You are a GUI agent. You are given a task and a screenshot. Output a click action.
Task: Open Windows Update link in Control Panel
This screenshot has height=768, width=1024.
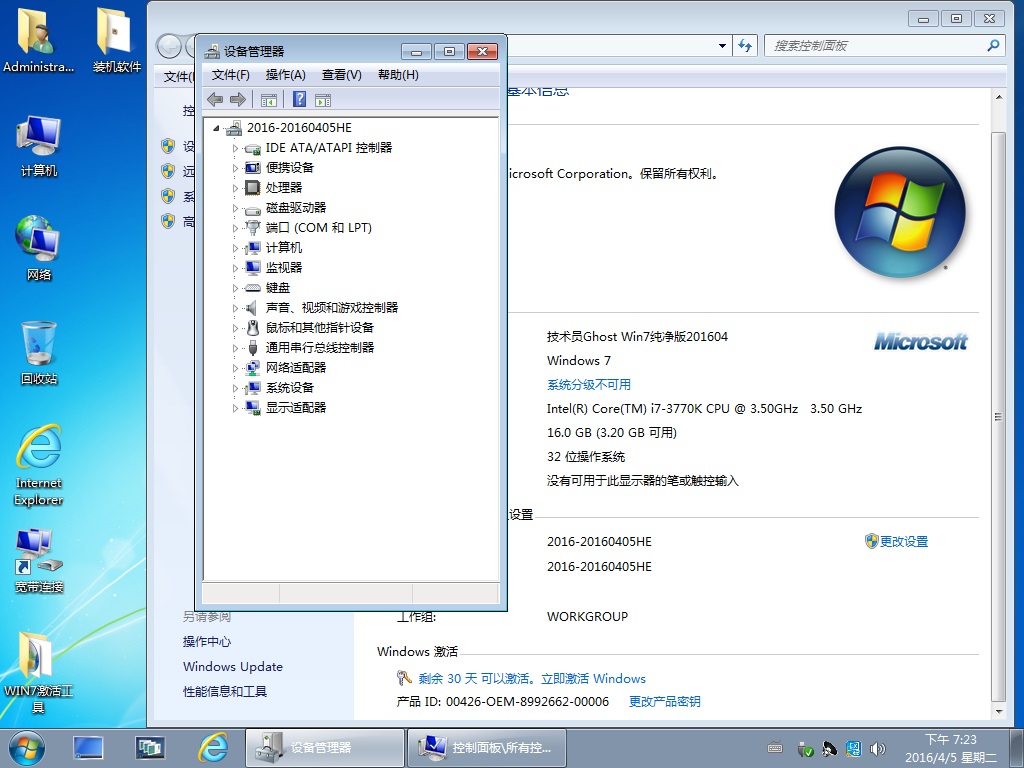(232, 667)
